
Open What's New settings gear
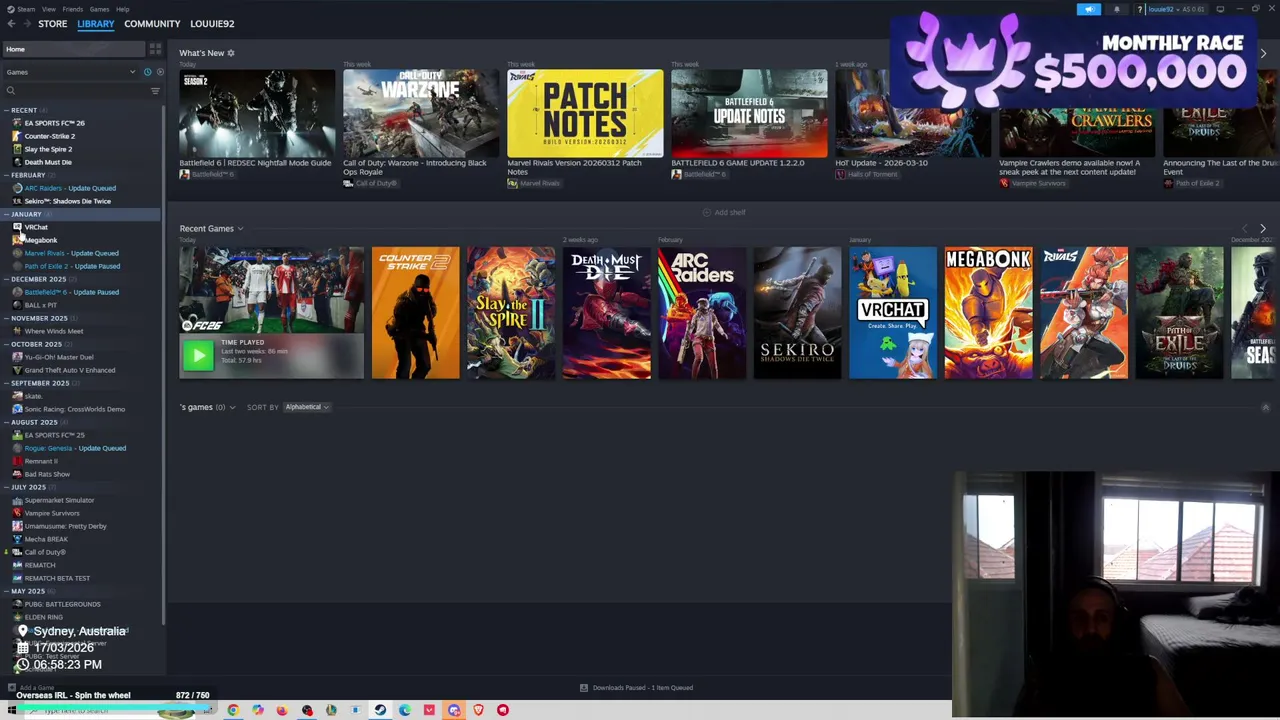tap(231, 53)
